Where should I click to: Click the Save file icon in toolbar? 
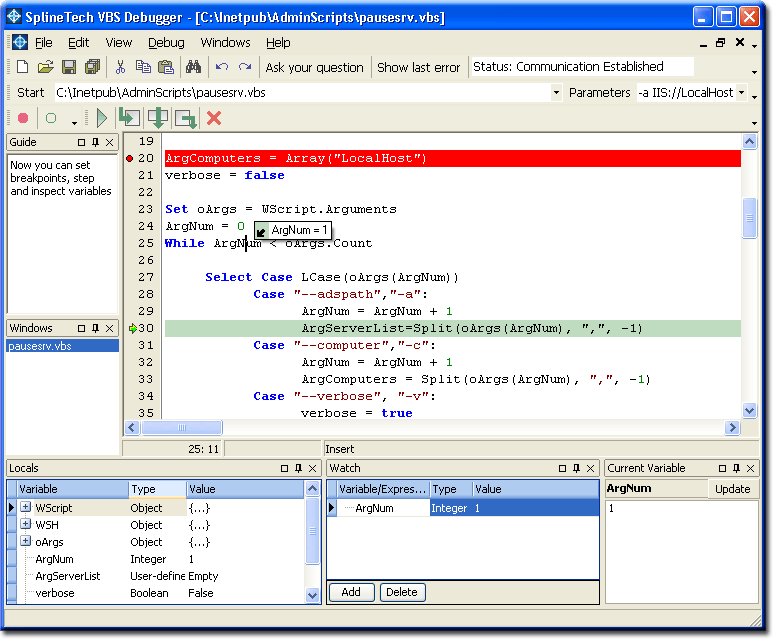coord(69,67)
